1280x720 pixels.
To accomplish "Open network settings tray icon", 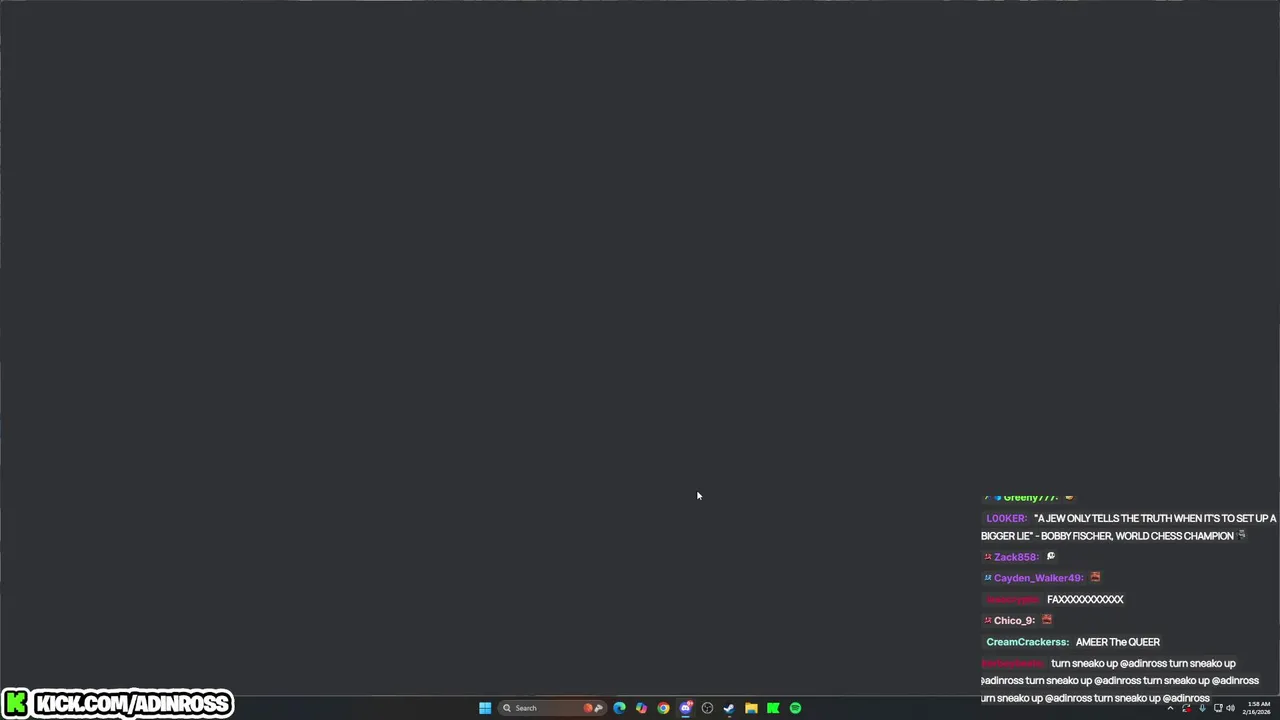I will 1218,708.
